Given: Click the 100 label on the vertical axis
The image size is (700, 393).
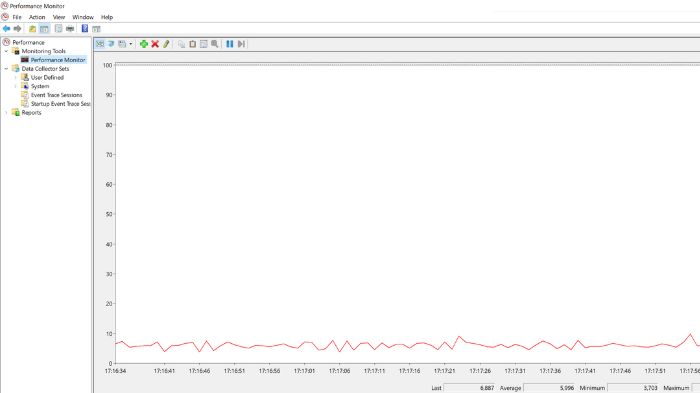Looking at the screenshot, I should click(107, 65).
